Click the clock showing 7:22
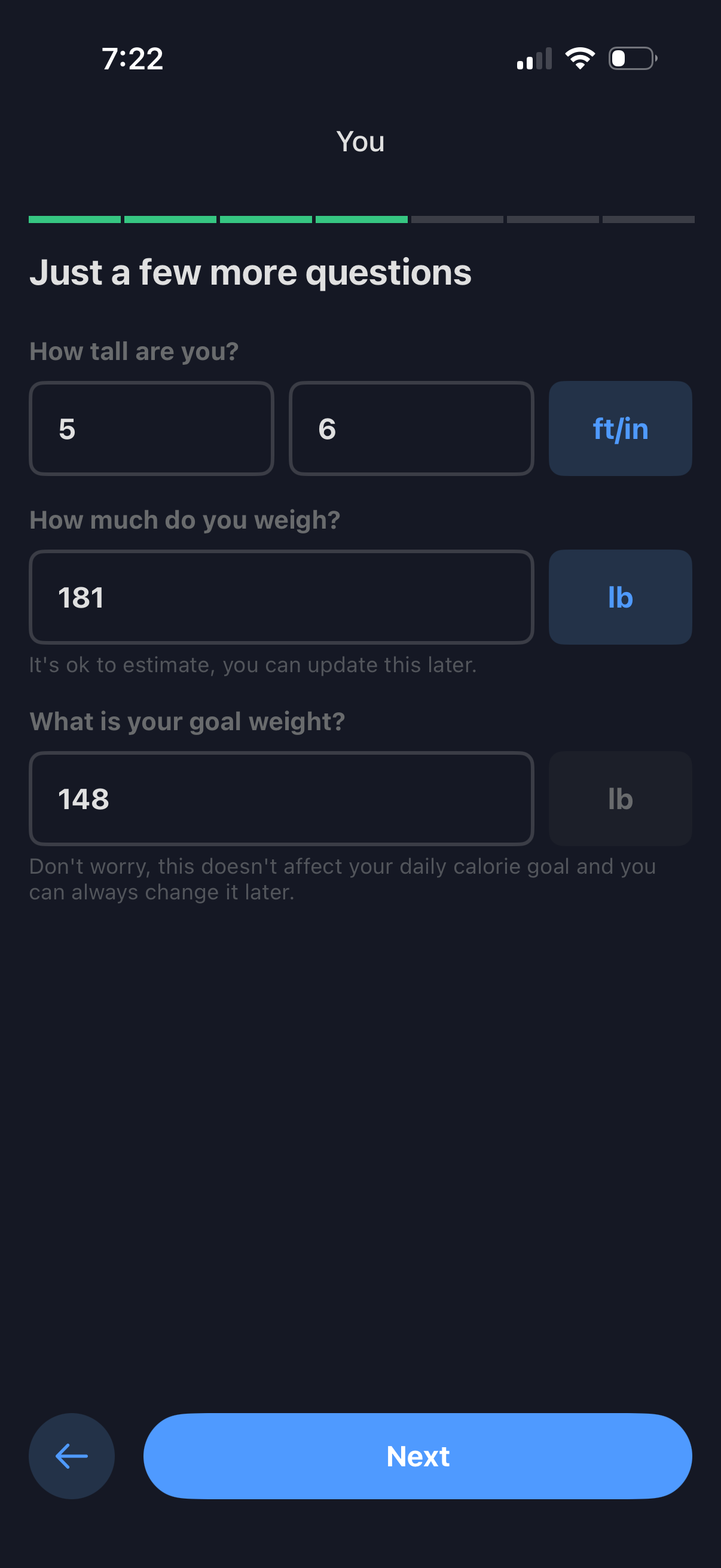 [133, 58]
